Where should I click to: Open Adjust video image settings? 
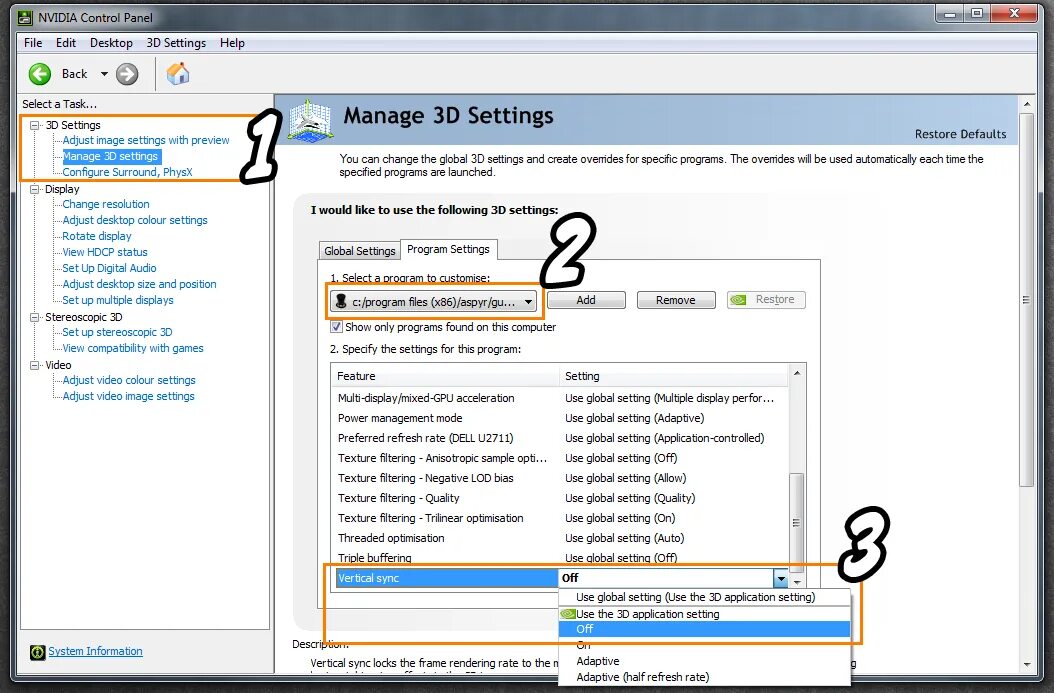128,397
